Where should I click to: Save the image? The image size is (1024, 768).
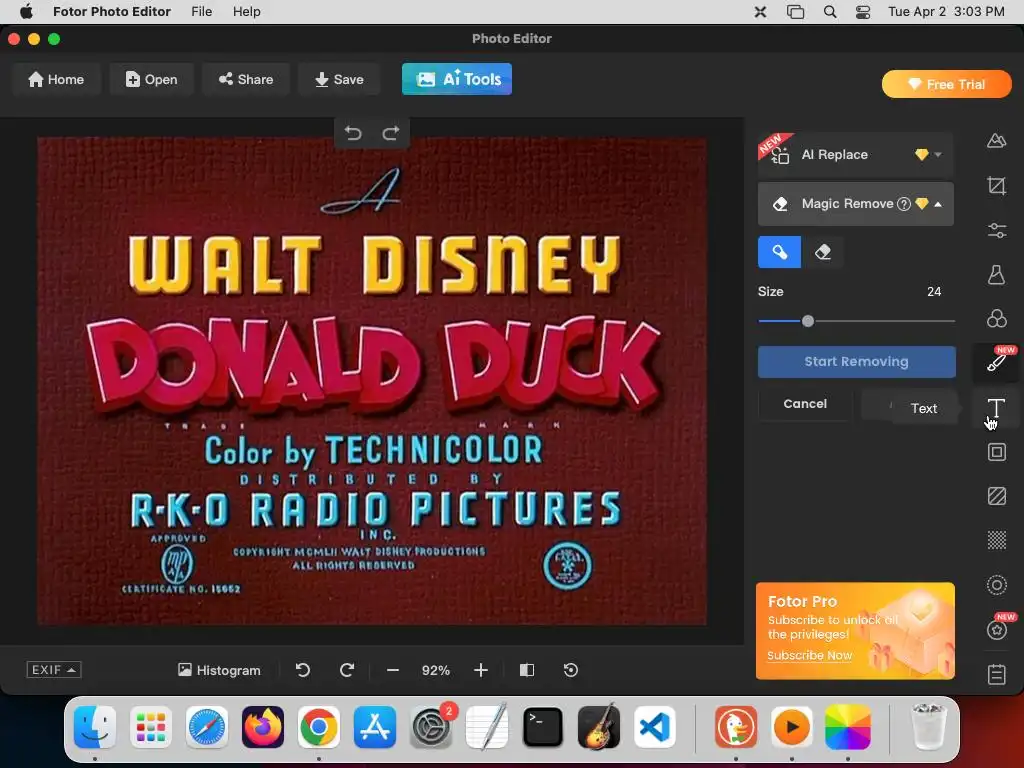[339, 79]
